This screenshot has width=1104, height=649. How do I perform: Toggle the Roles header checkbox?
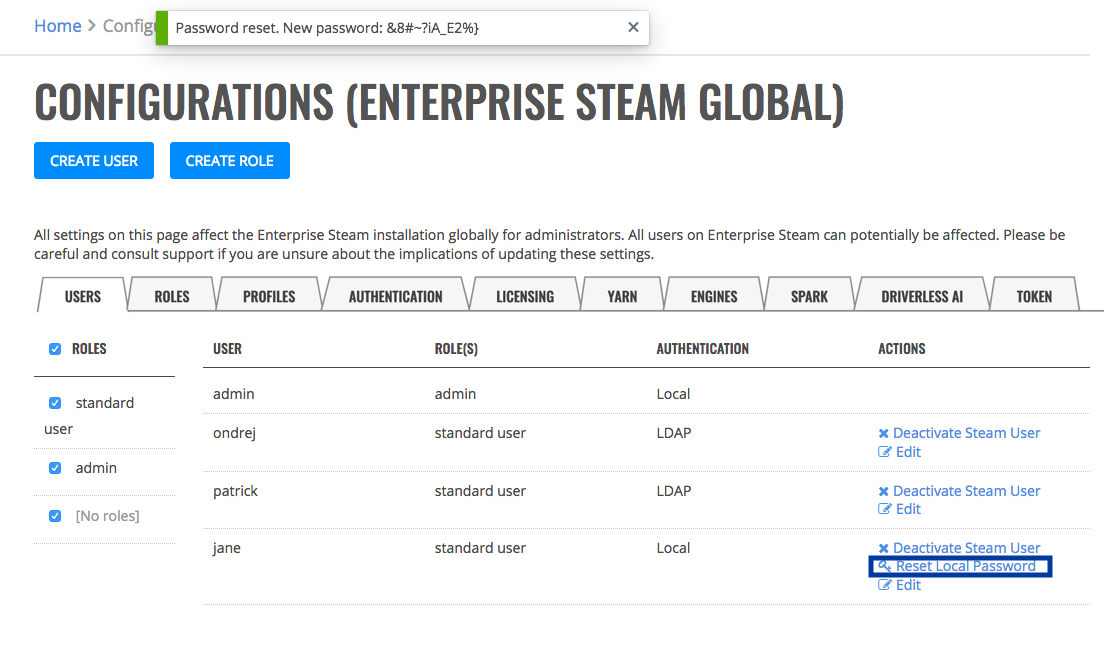click(55, 349)
